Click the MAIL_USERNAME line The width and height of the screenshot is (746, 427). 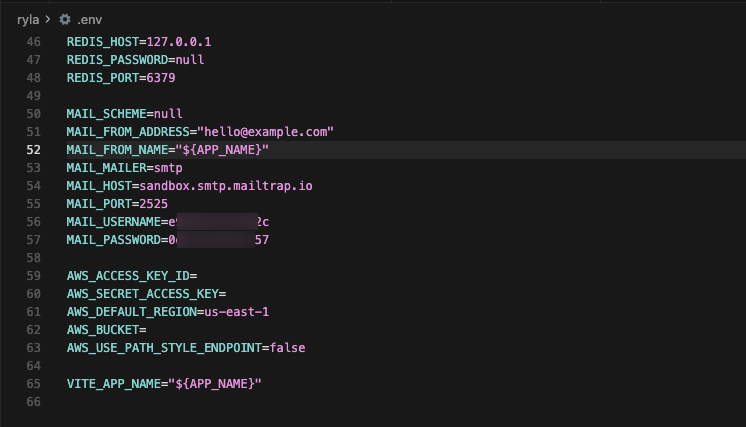[168, 222]
